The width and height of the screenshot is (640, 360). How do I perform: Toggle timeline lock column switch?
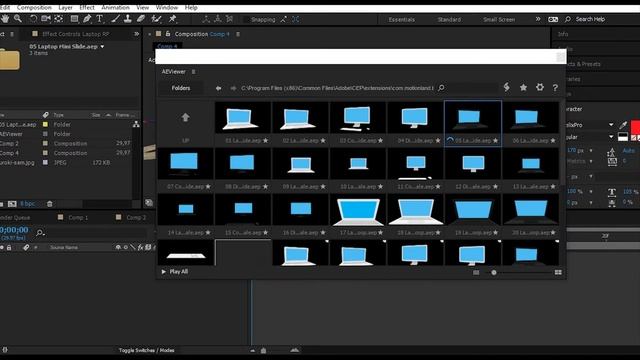click(9, 247)
